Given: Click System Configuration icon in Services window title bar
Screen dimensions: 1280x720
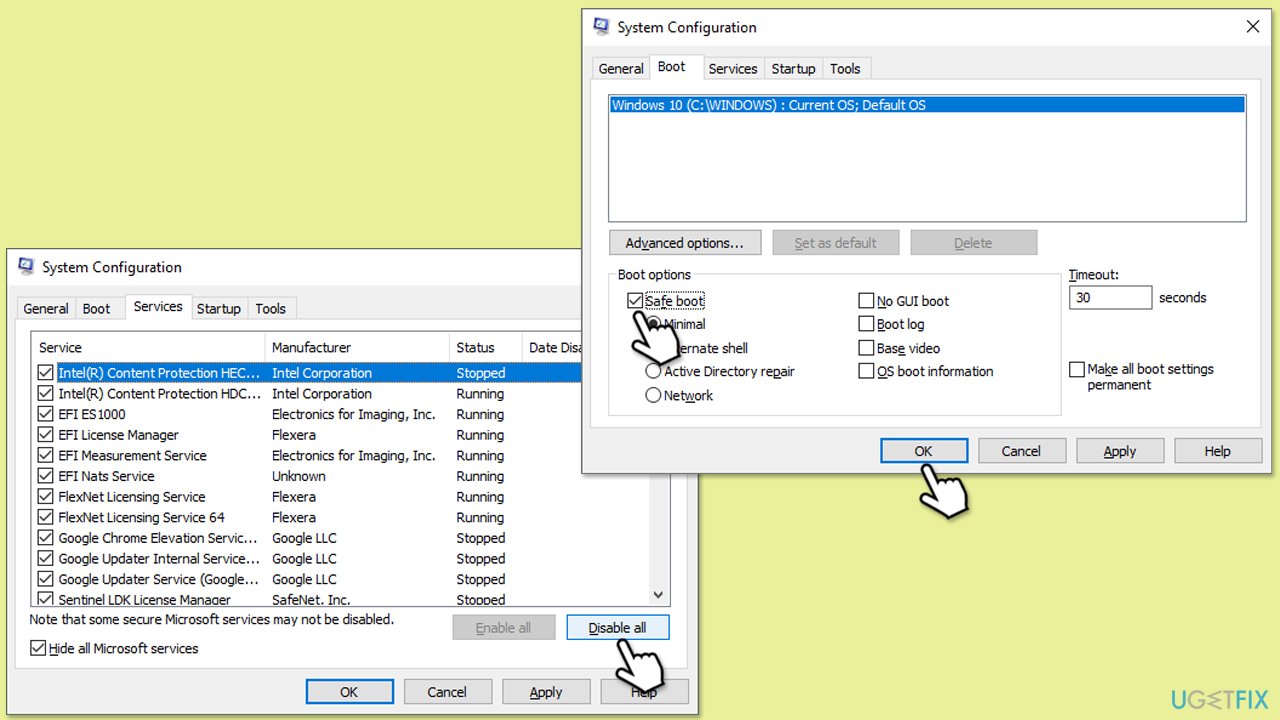Looking at the screenshot, I should 26,267.
